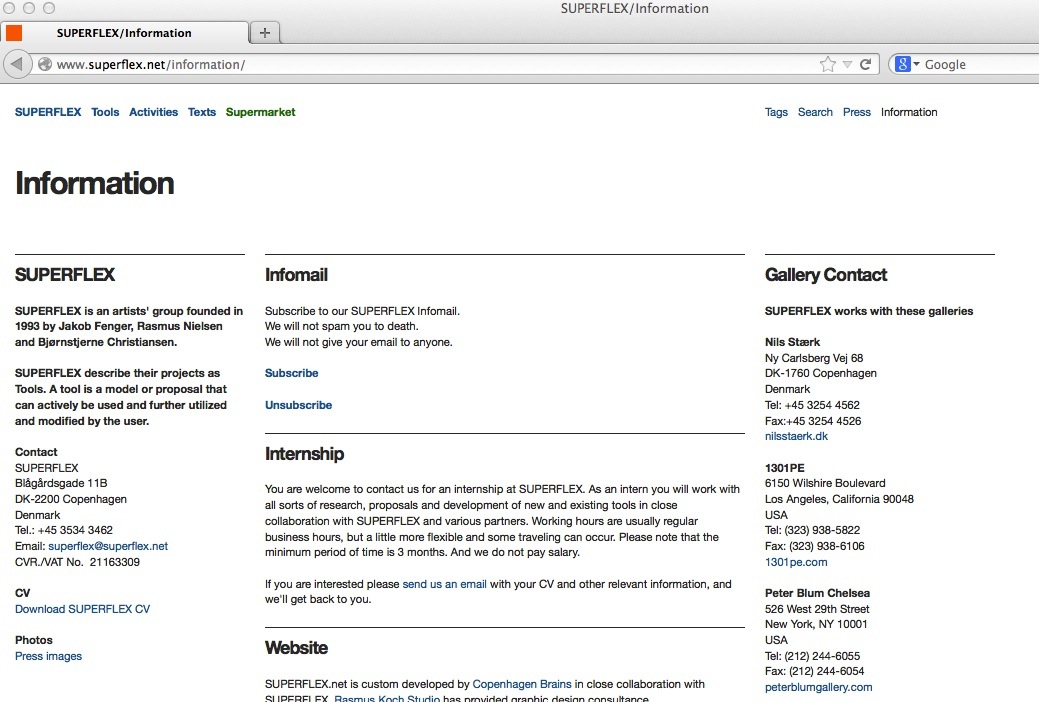1039x702 pixels.
Task: Click the Gallery Contact heading
Action: [826, 275]
